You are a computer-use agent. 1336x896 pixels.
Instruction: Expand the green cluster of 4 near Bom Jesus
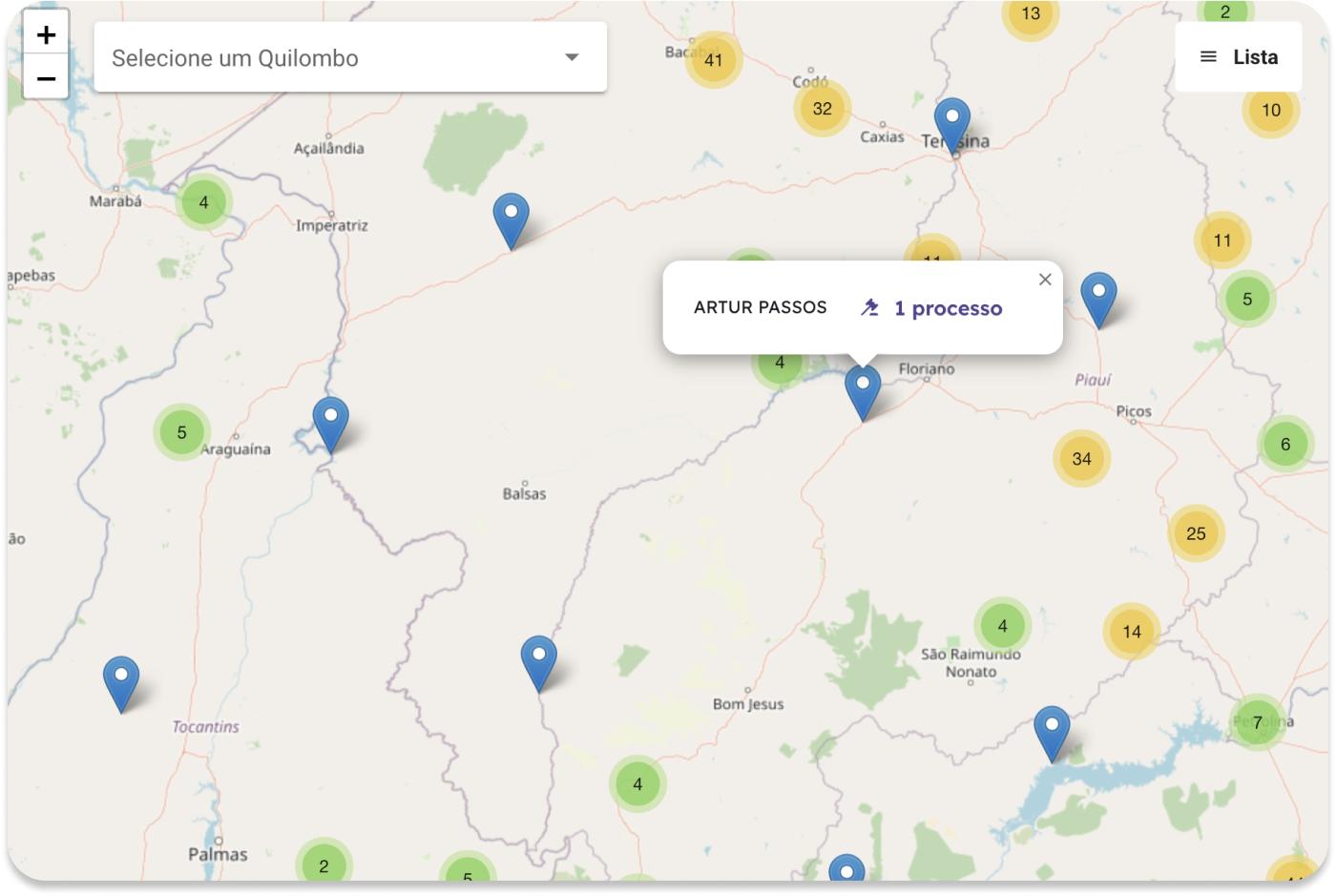point(637,784)
